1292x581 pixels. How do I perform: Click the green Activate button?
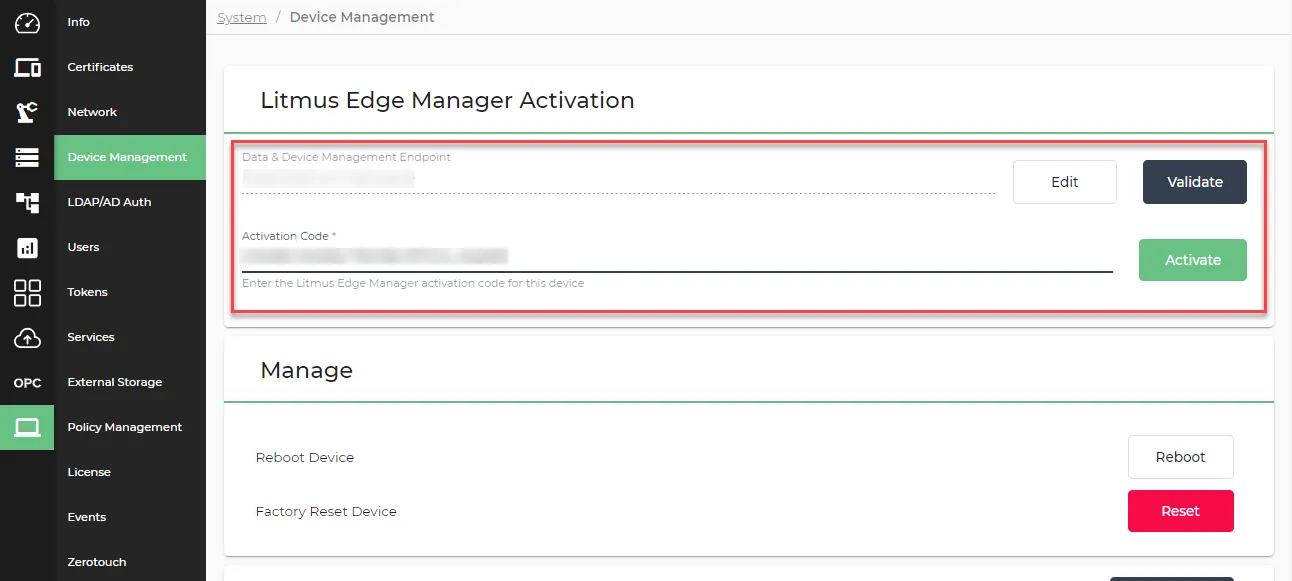pos(1193,260)
